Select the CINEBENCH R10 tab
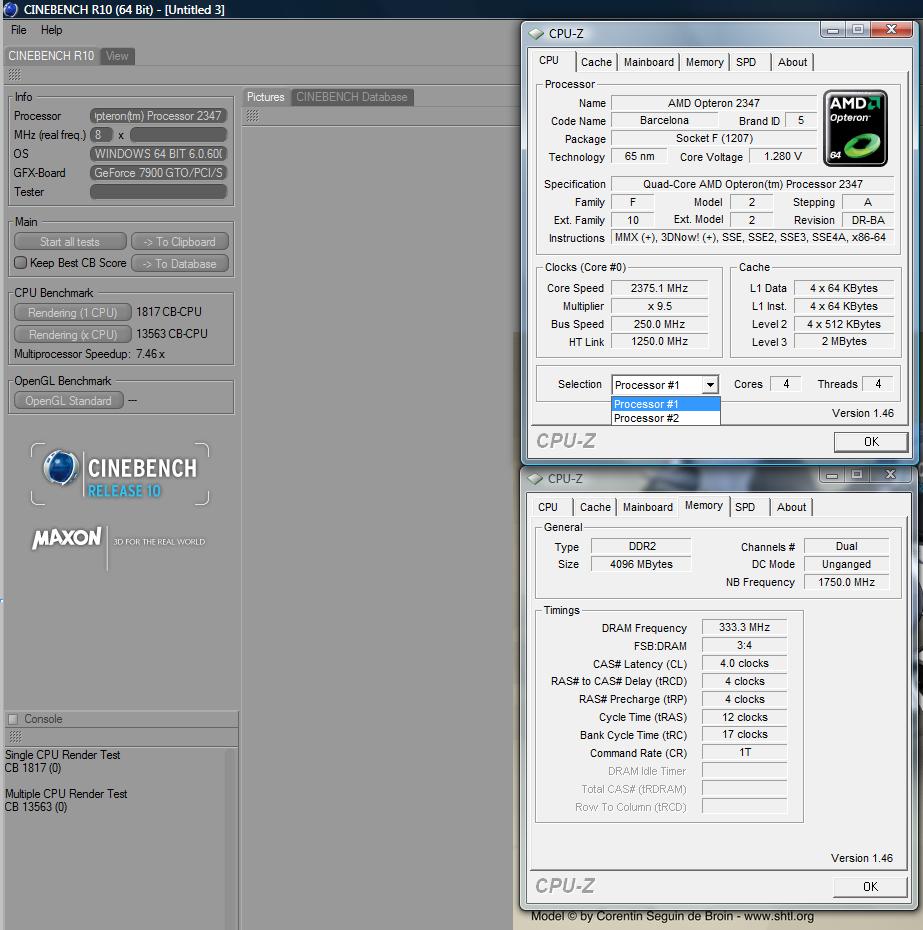Image resolution: width=923 pixels, height=930 pixels. point(51,56)
